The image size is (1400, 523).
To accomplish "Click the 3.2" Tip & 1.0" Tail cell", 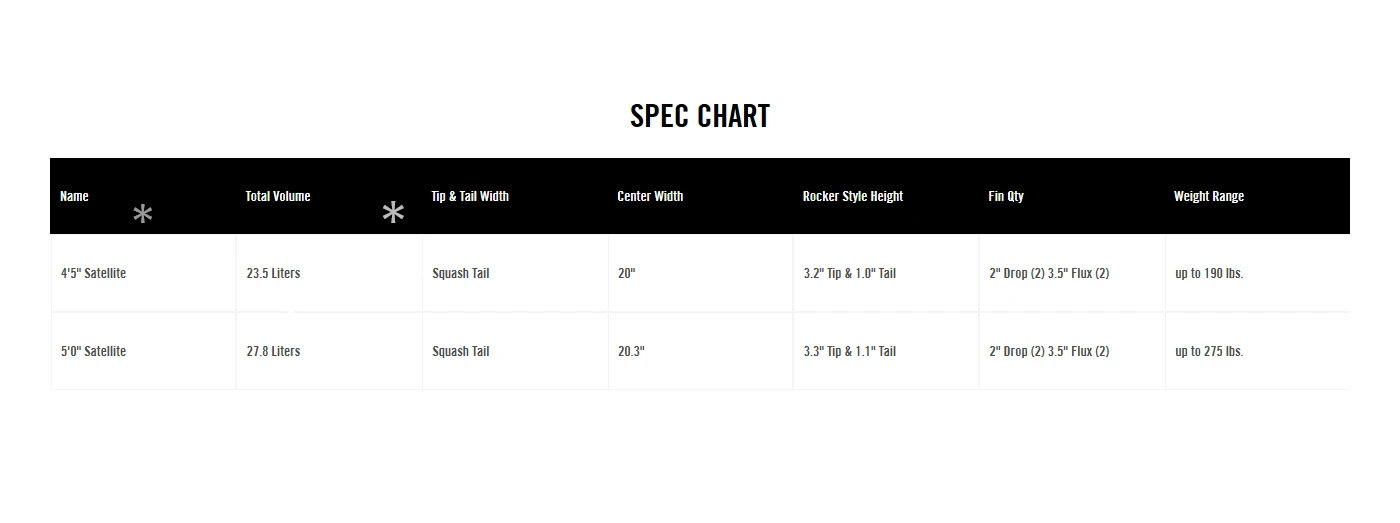I will [850, 273].
